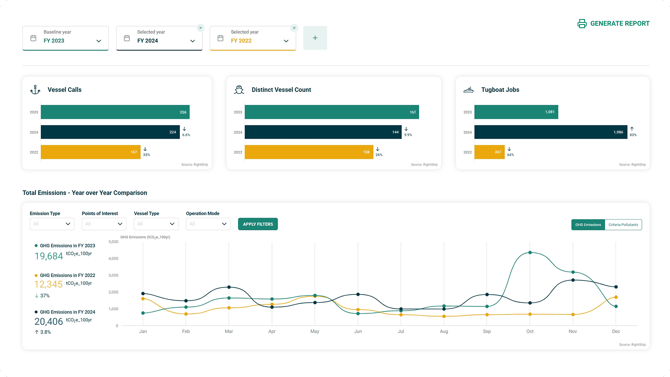Click the FY 2024 dark legend dot

(x=36, y=312)
